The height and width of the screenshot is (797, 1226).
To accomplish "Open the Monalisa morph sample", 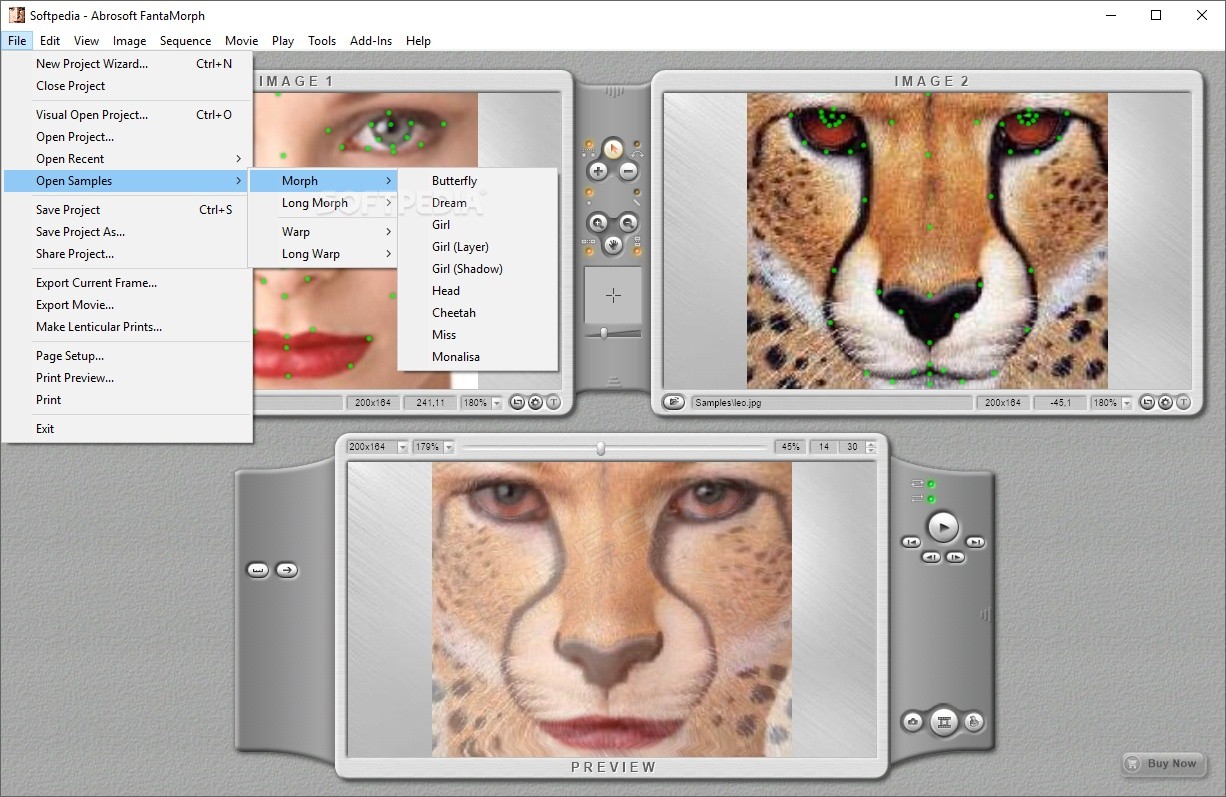I will point(478,357).
